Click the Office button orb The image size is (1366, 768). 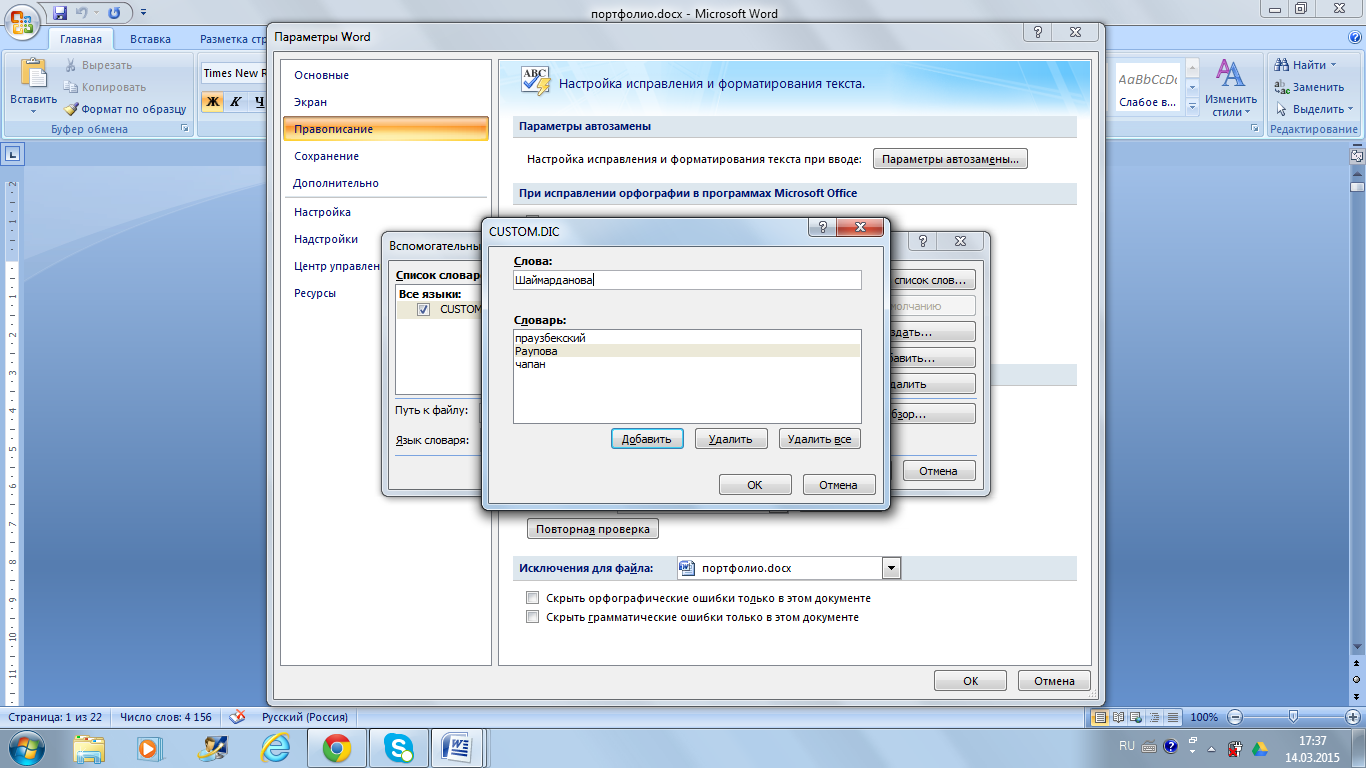[23, 22]
